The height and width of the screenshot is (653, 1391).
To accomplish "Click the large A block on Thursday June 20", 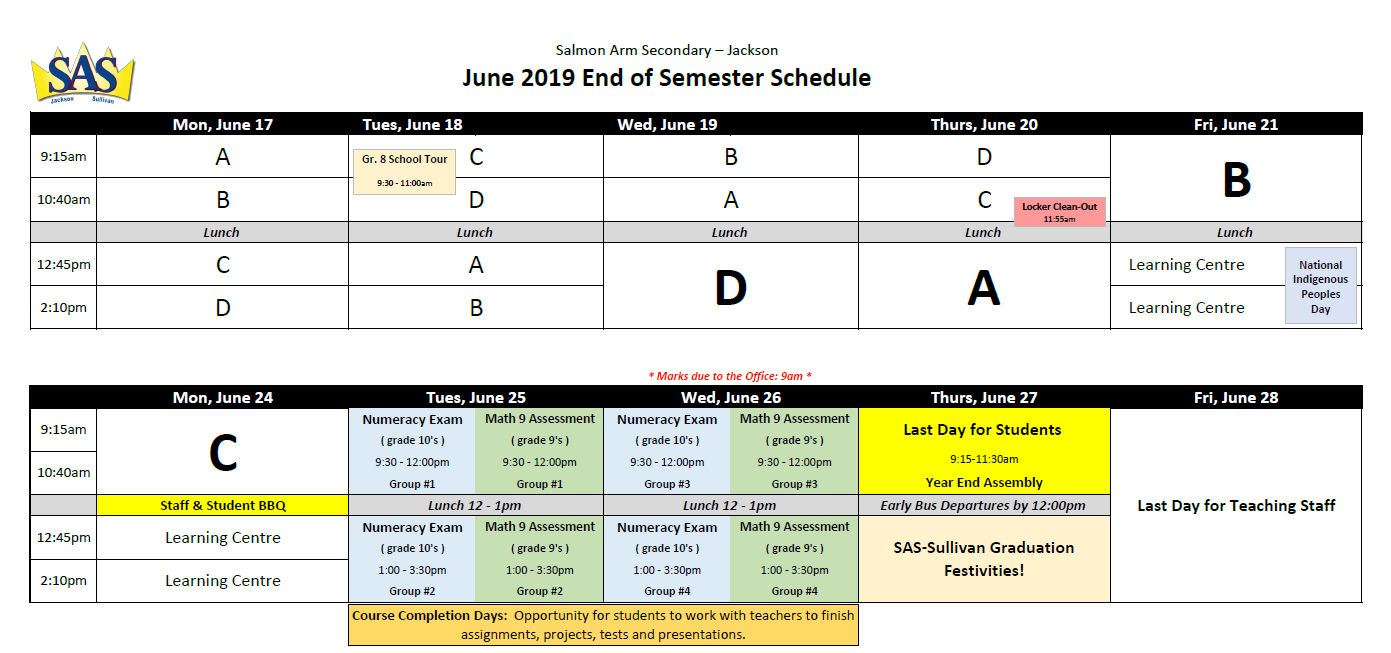I will click(x=984, y=288).
